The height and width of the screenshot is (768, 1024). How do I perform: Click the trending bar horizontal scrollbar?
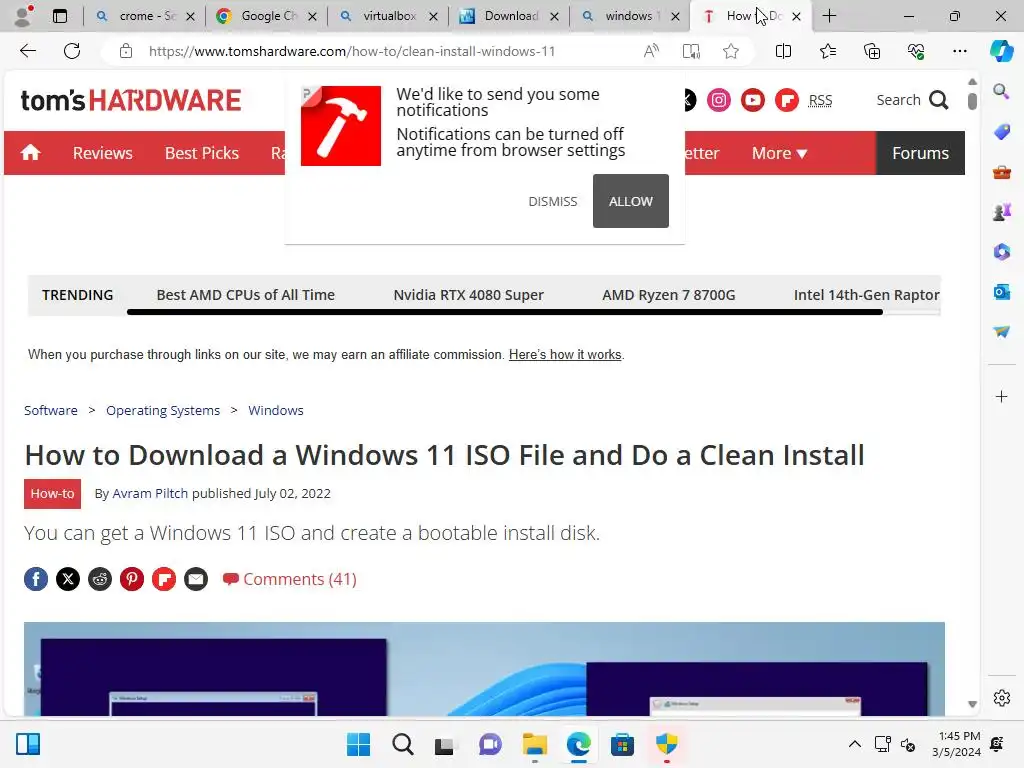coord(504,312)
